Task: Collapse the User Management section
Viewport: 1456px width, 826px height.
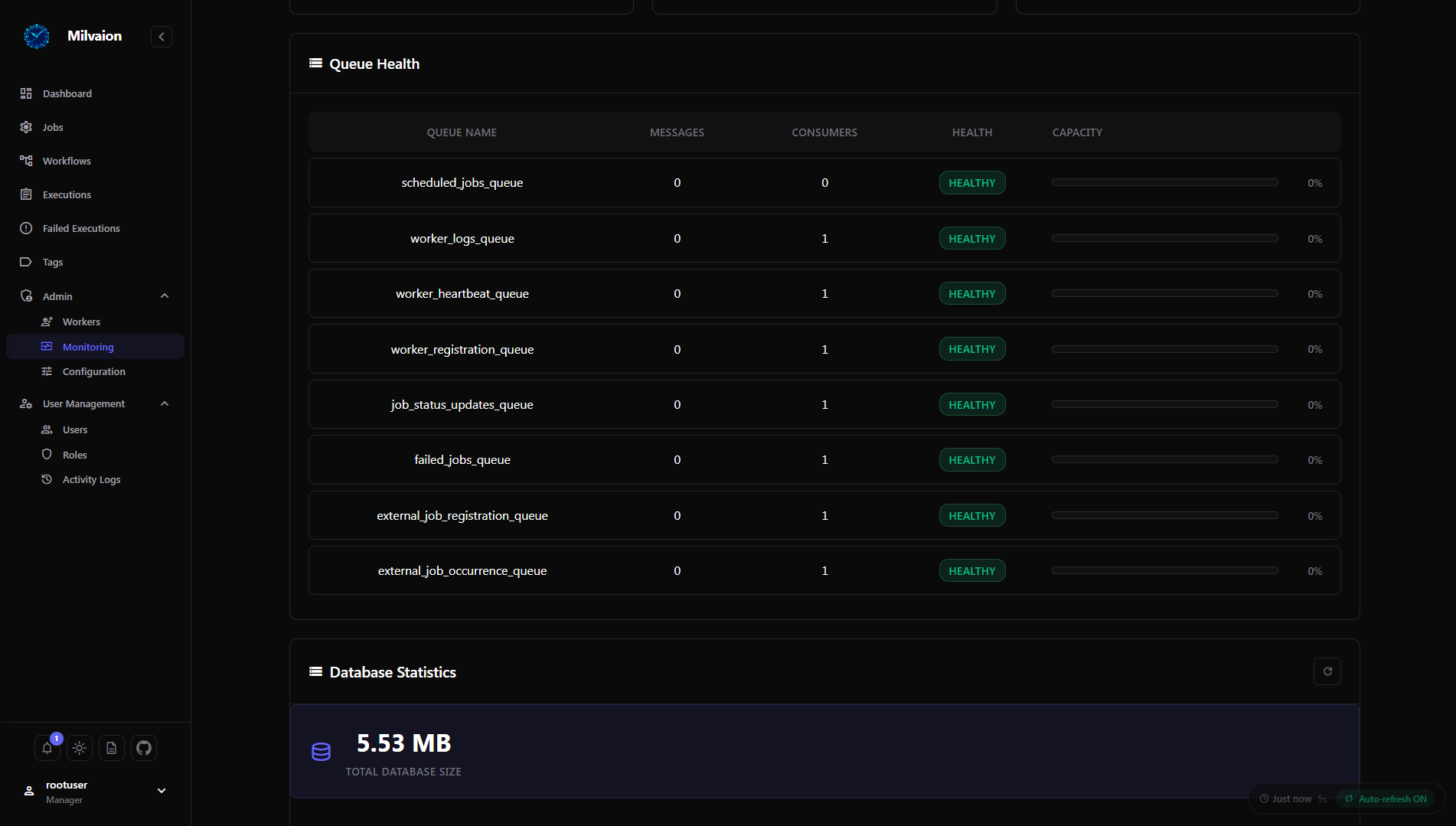Action: (165, 403)
